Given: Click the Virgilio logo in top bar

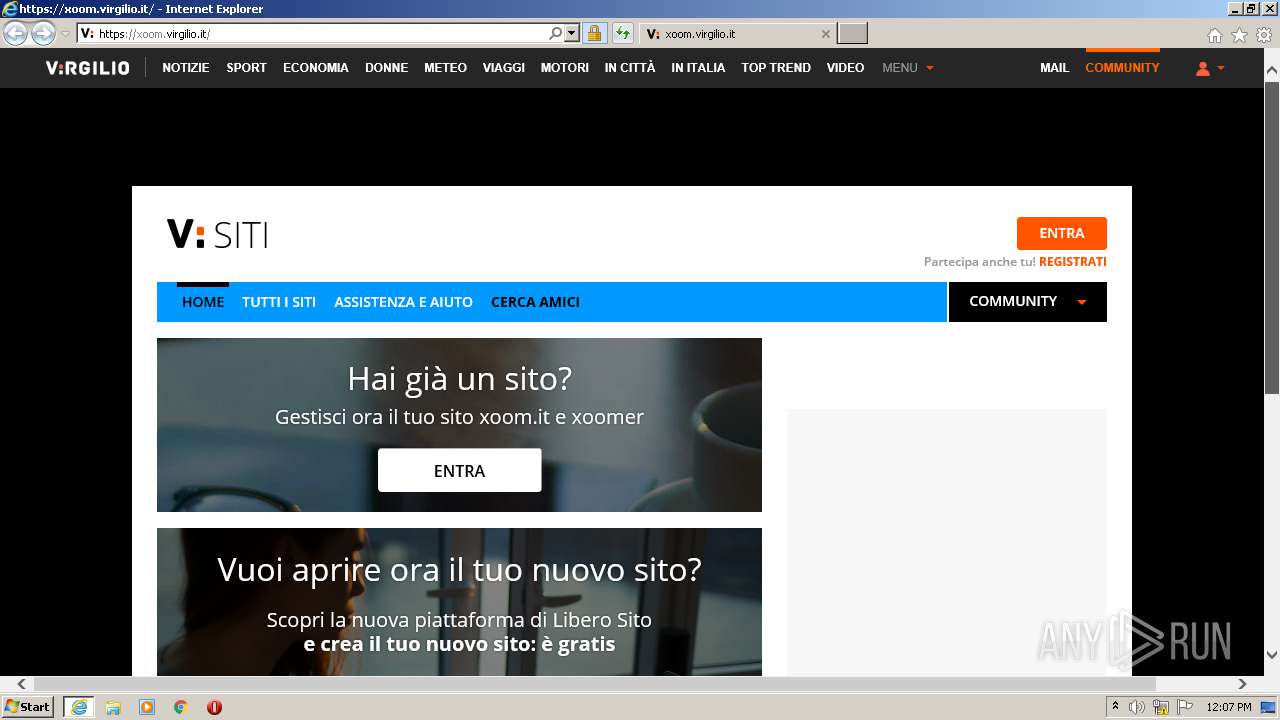Looking at the screenshot, I should point(87,68).
